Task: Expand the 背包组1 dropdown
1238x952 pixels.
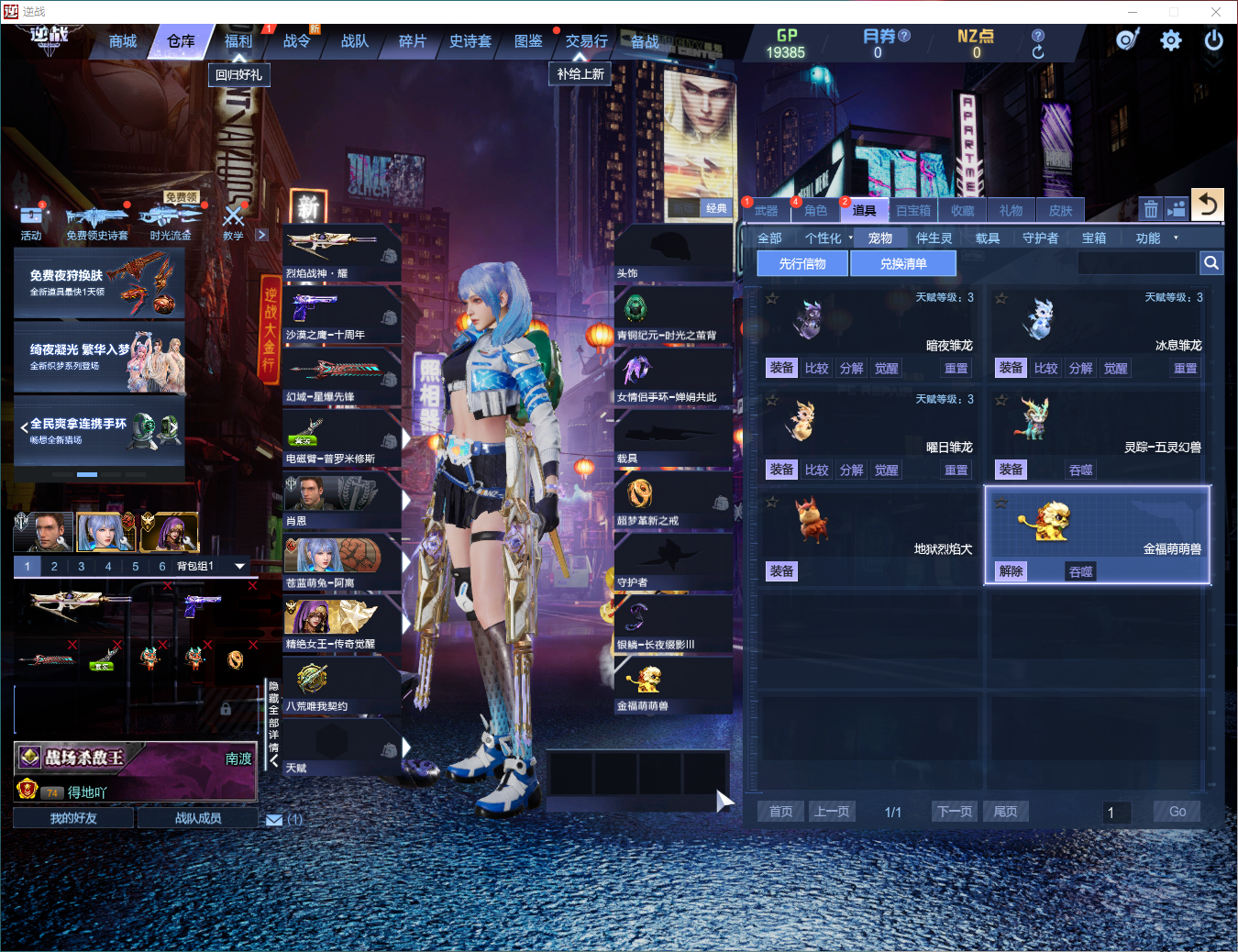Action: click(240, 566)
